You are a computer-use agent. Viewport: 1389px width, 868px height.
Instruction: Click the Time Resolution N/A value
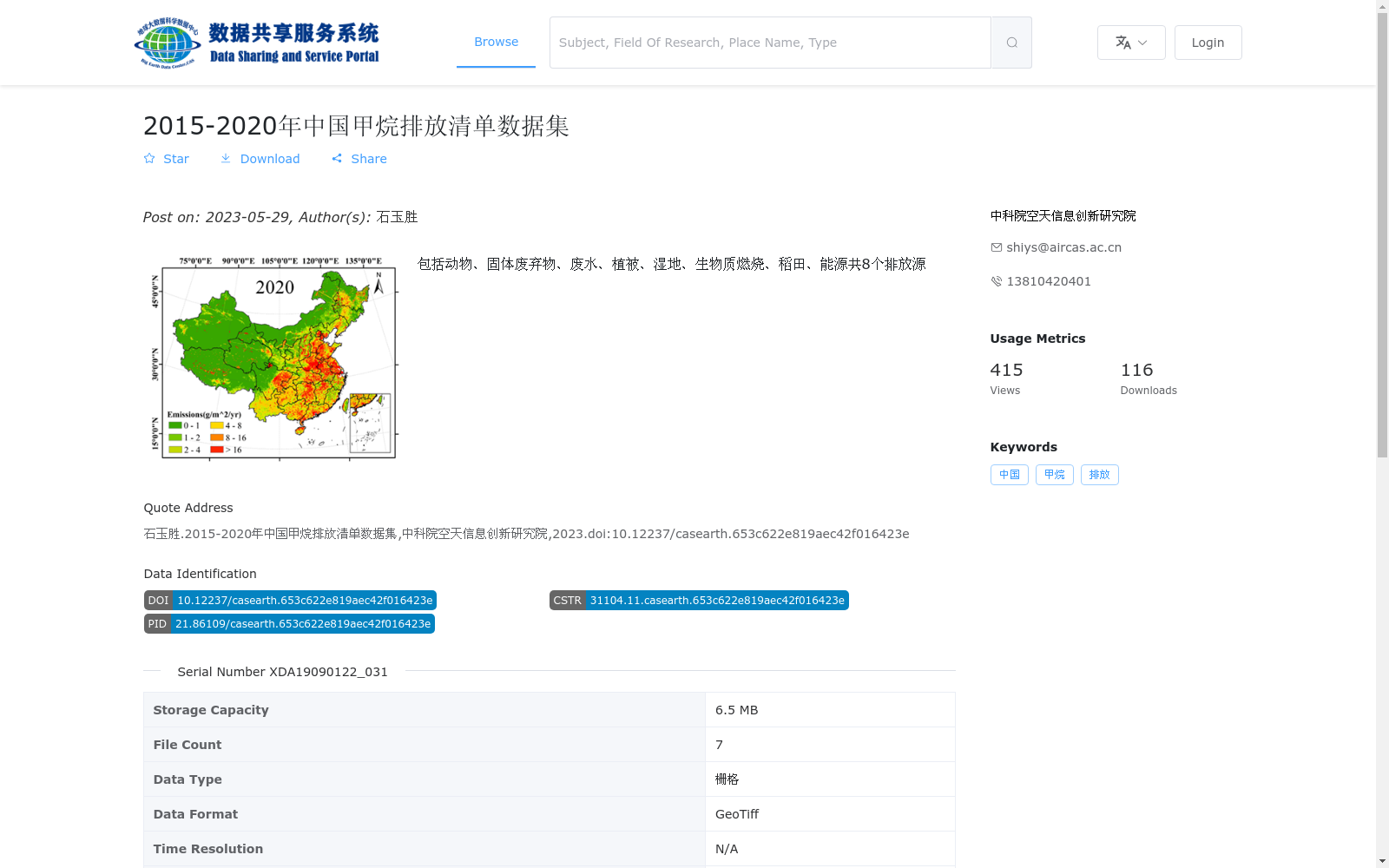[727, 849]
